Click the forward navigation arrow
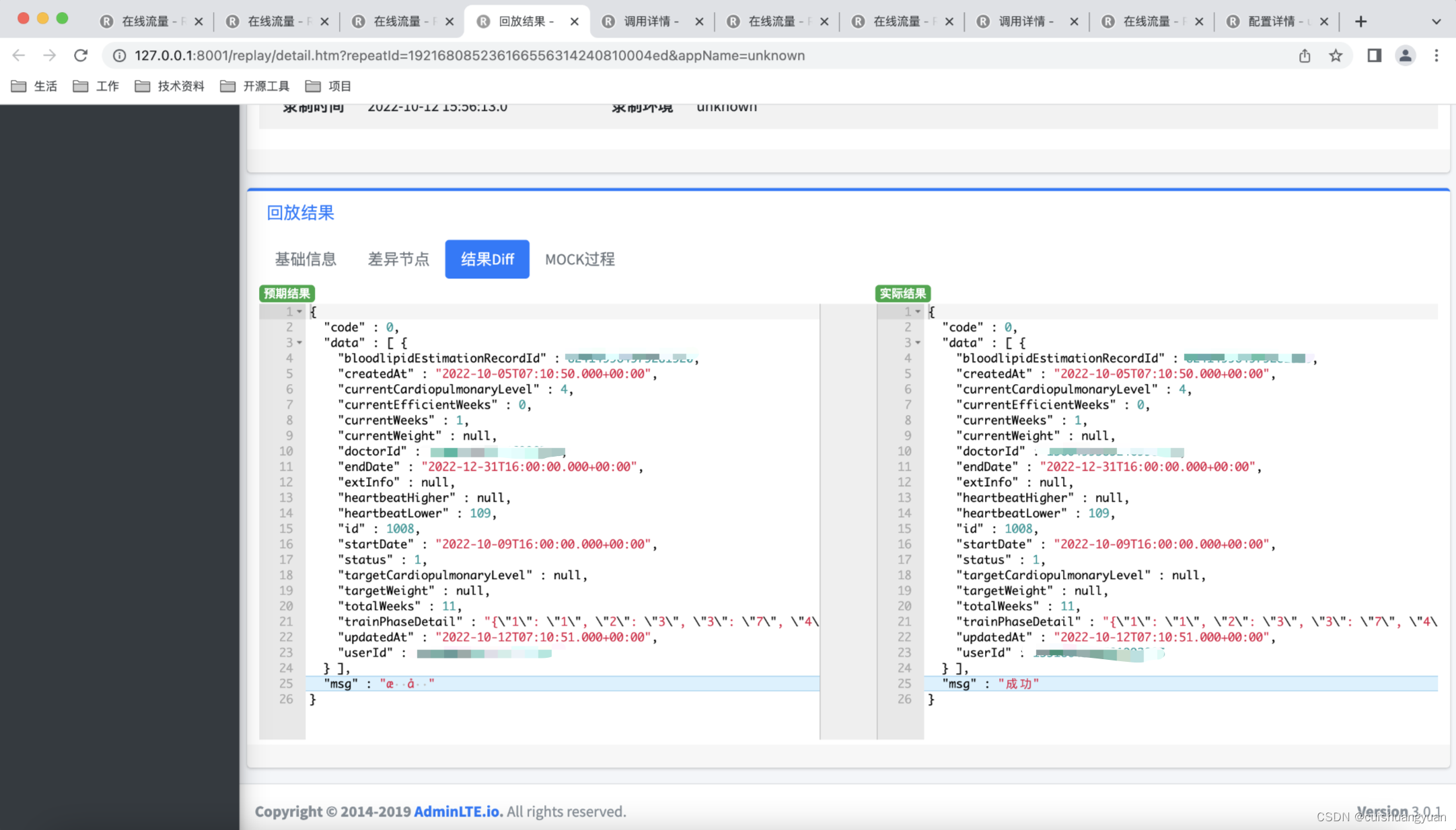Image resolution: width=1456 pixels, height=830 pixels. point(49,56)
